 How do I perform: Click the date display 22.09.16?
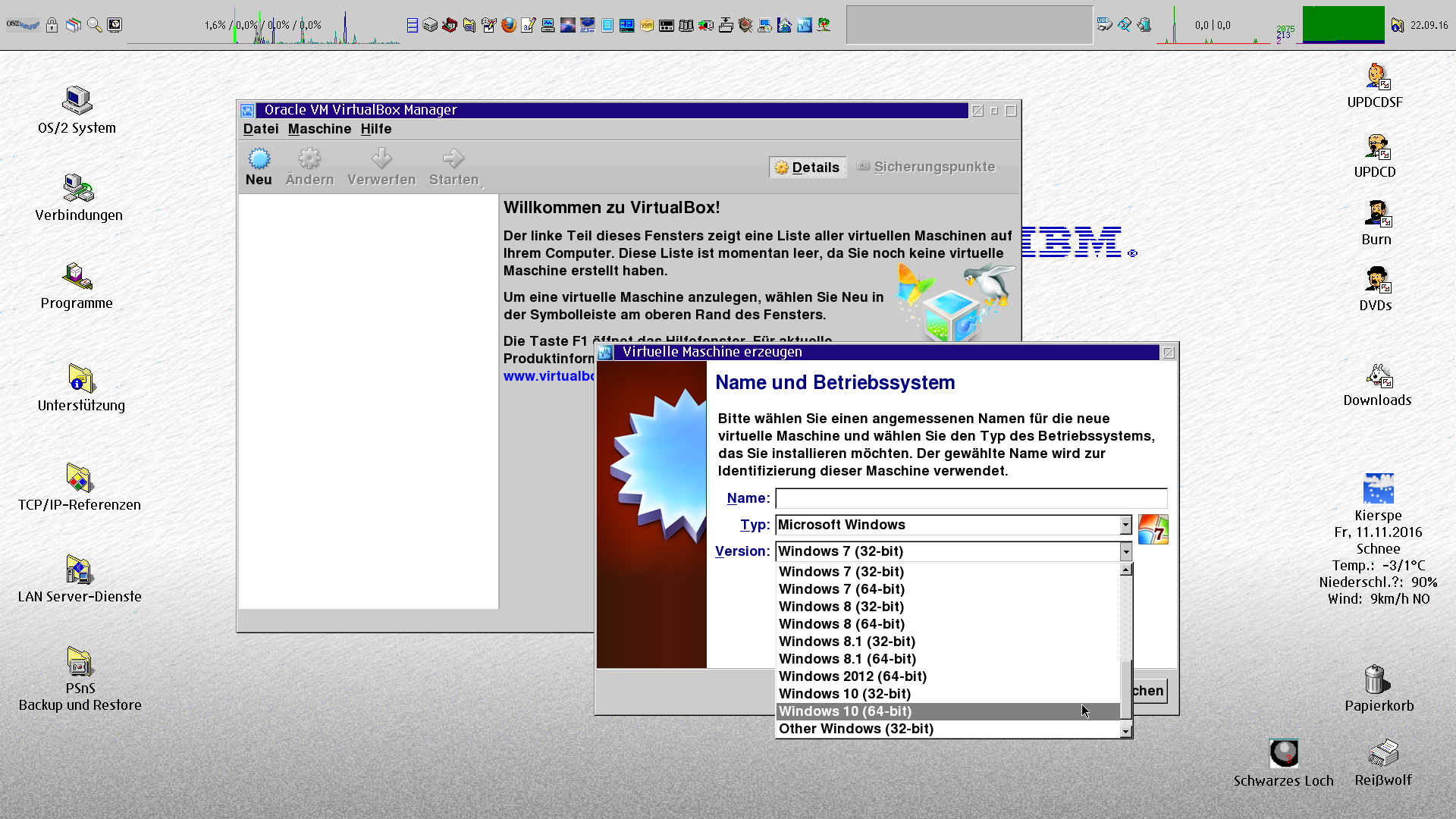click(x=1429, y=25)
